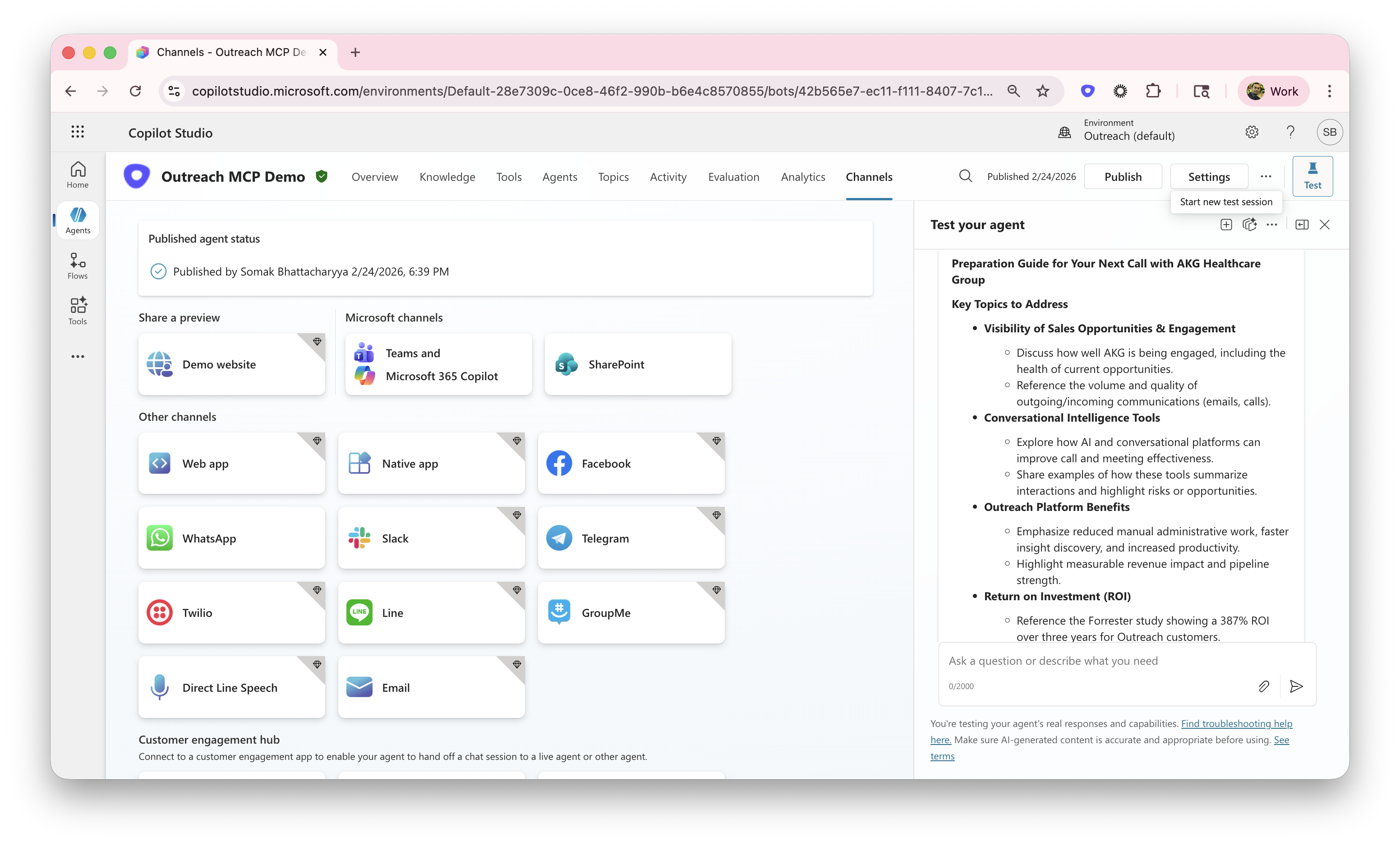Switch to the Knowledge tab

(447, 177)
